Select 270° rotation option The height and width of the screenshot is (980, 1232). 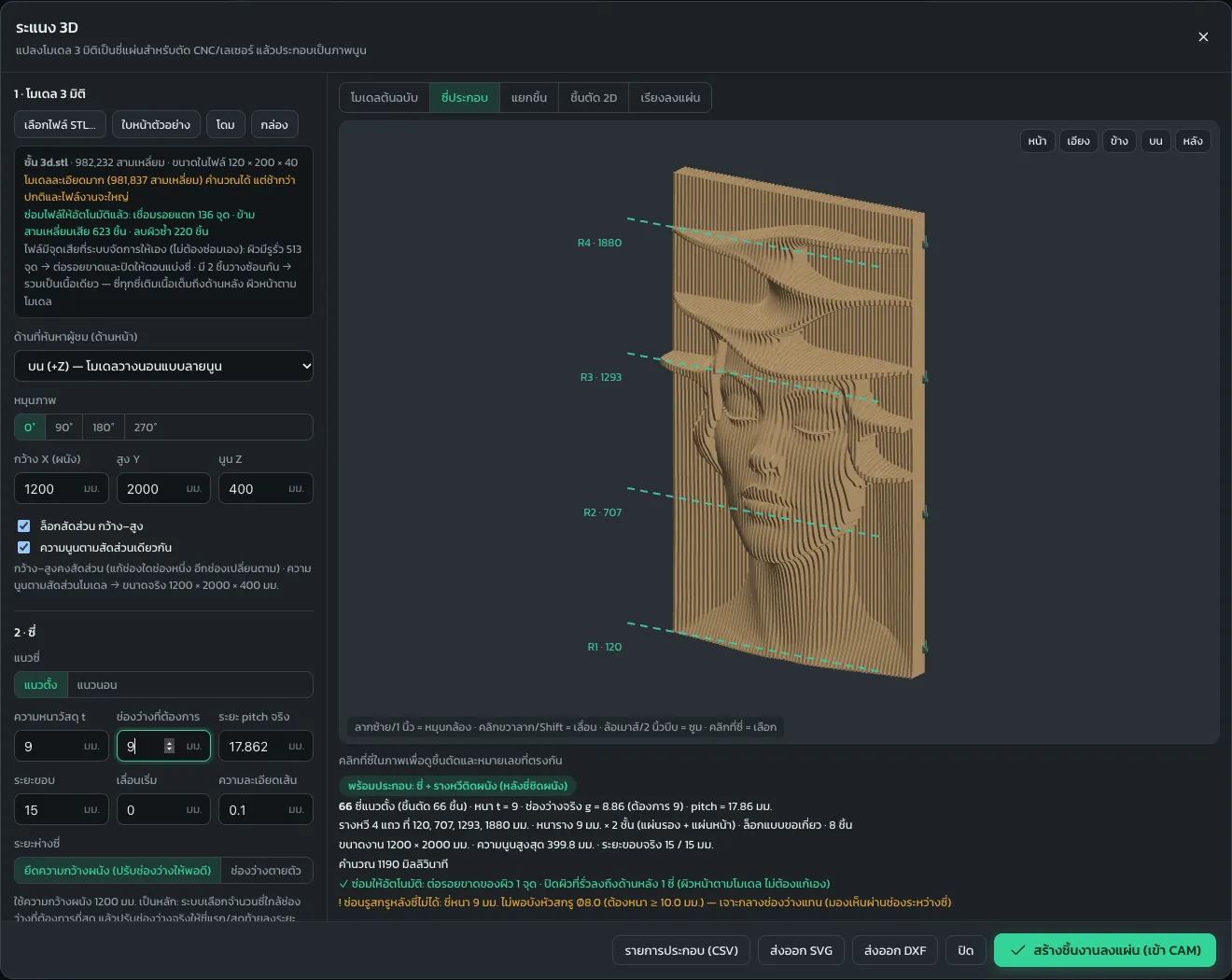click(146, 427)
